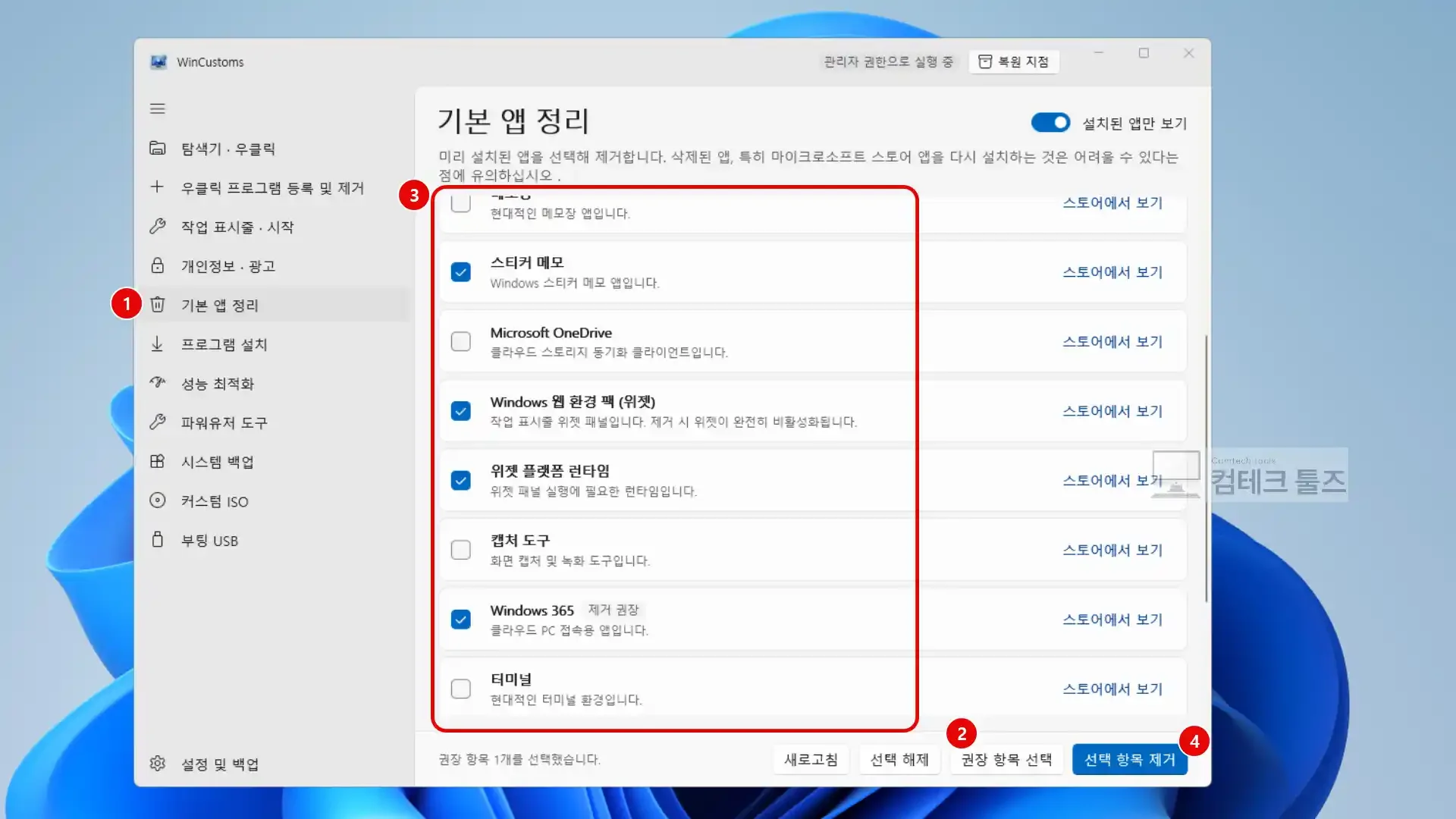Screen dimensions: 1456x819
Task: Go to 우클릭 프로그램 등록 및 제거
Action: [x=273, y=187]
